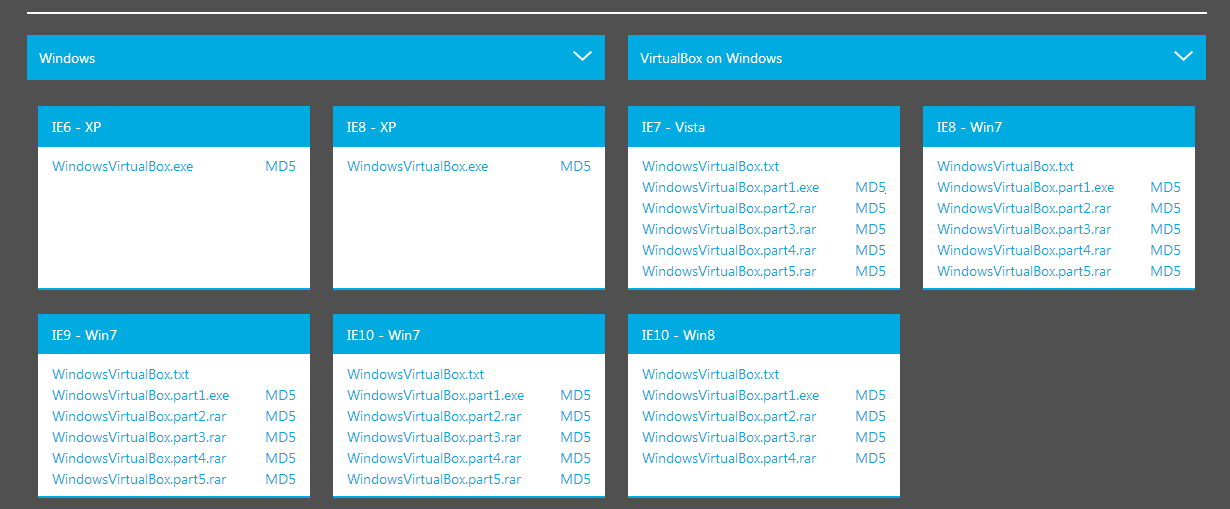Select the IE8 - Win7 card header

pos(1059,127)
